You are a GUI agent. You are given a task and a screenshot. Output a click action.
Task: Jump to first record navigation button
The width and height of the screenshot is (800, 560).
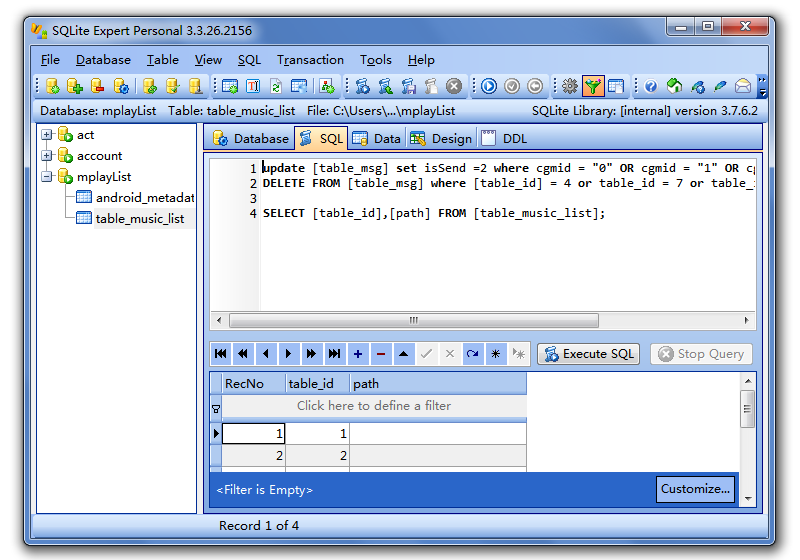pos(221,353)
